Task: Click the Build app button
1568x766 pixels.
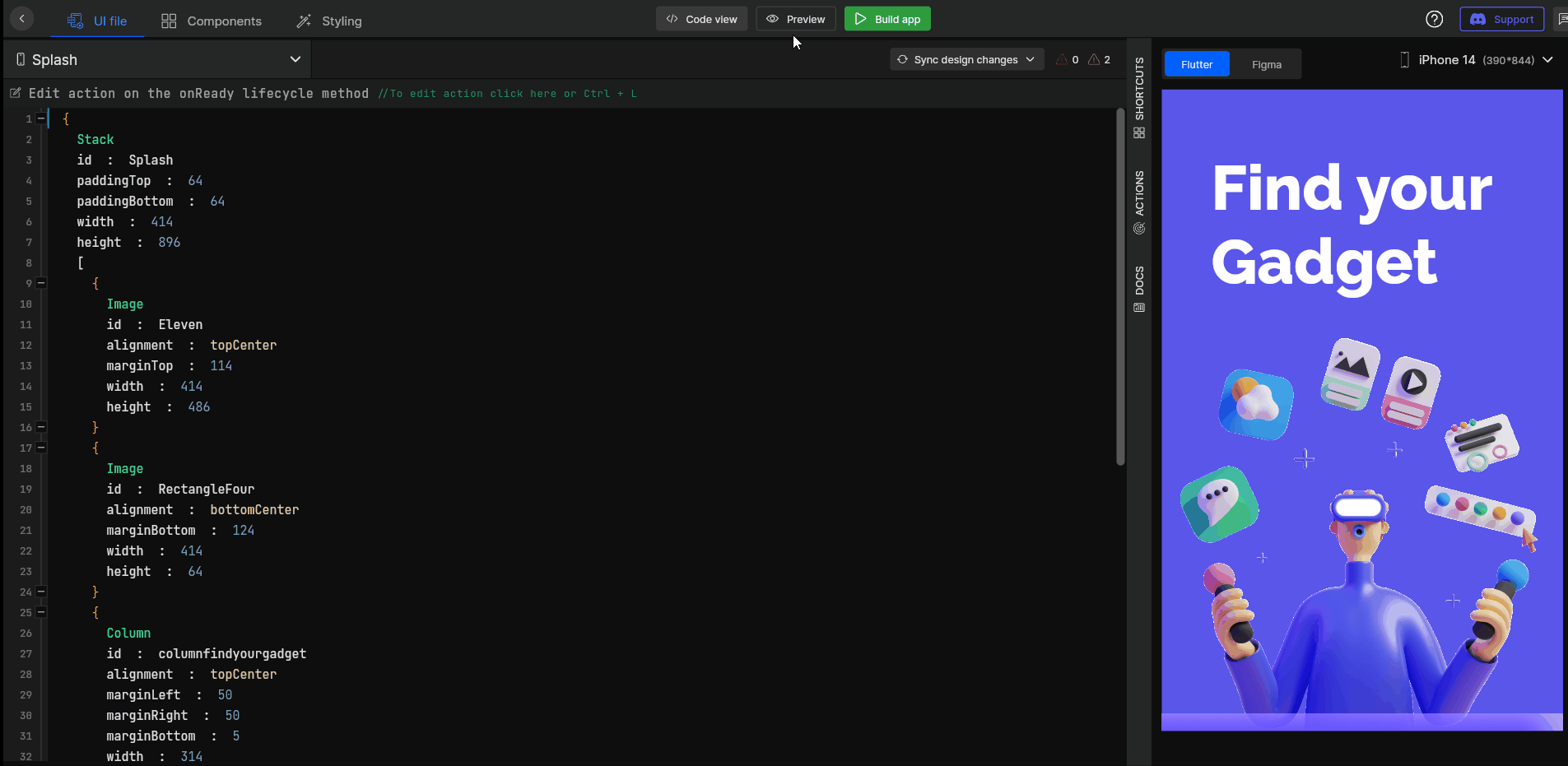Action: [887, 18]
